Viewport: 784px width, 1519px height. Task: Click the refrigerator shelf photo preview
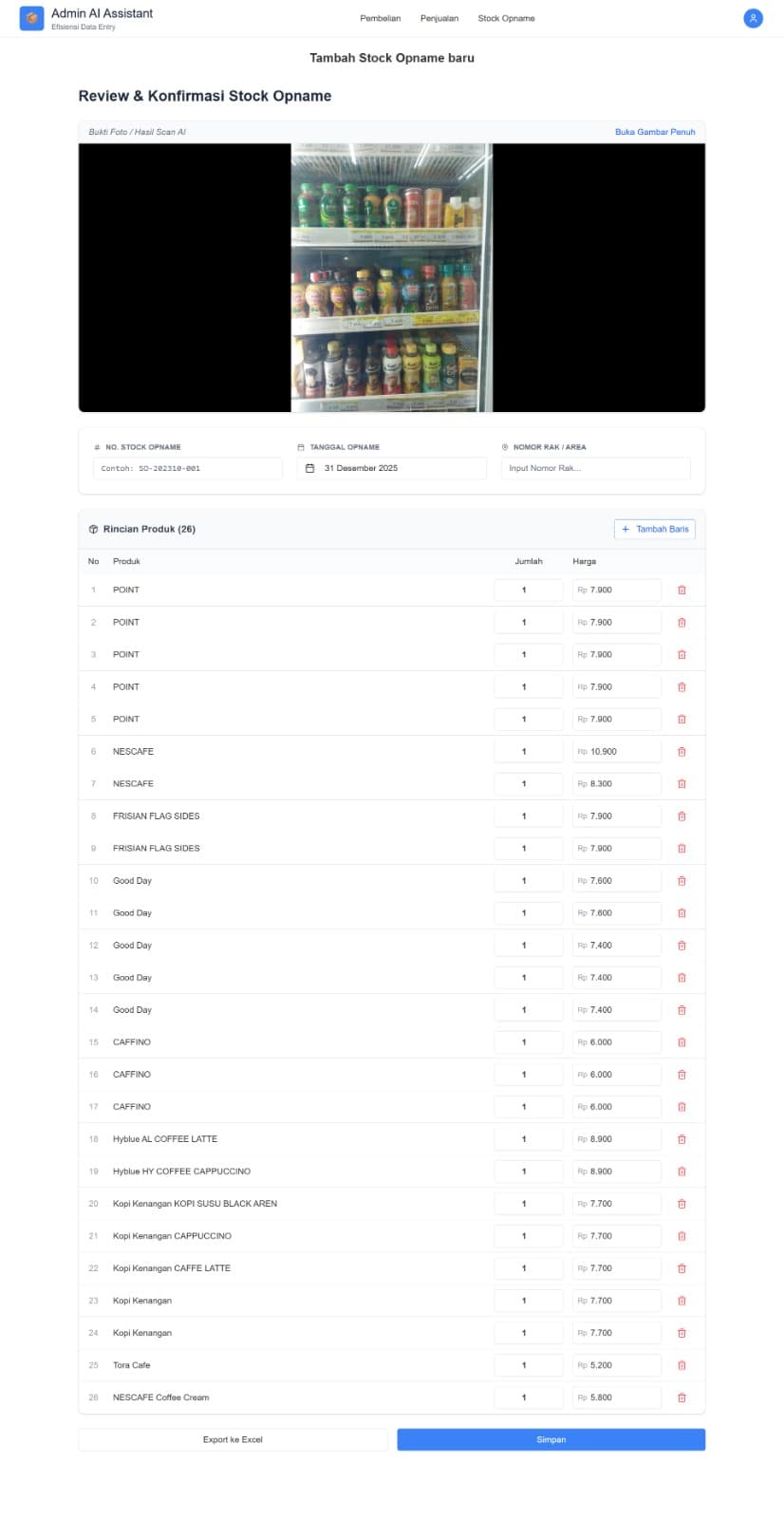pos(392,277)
